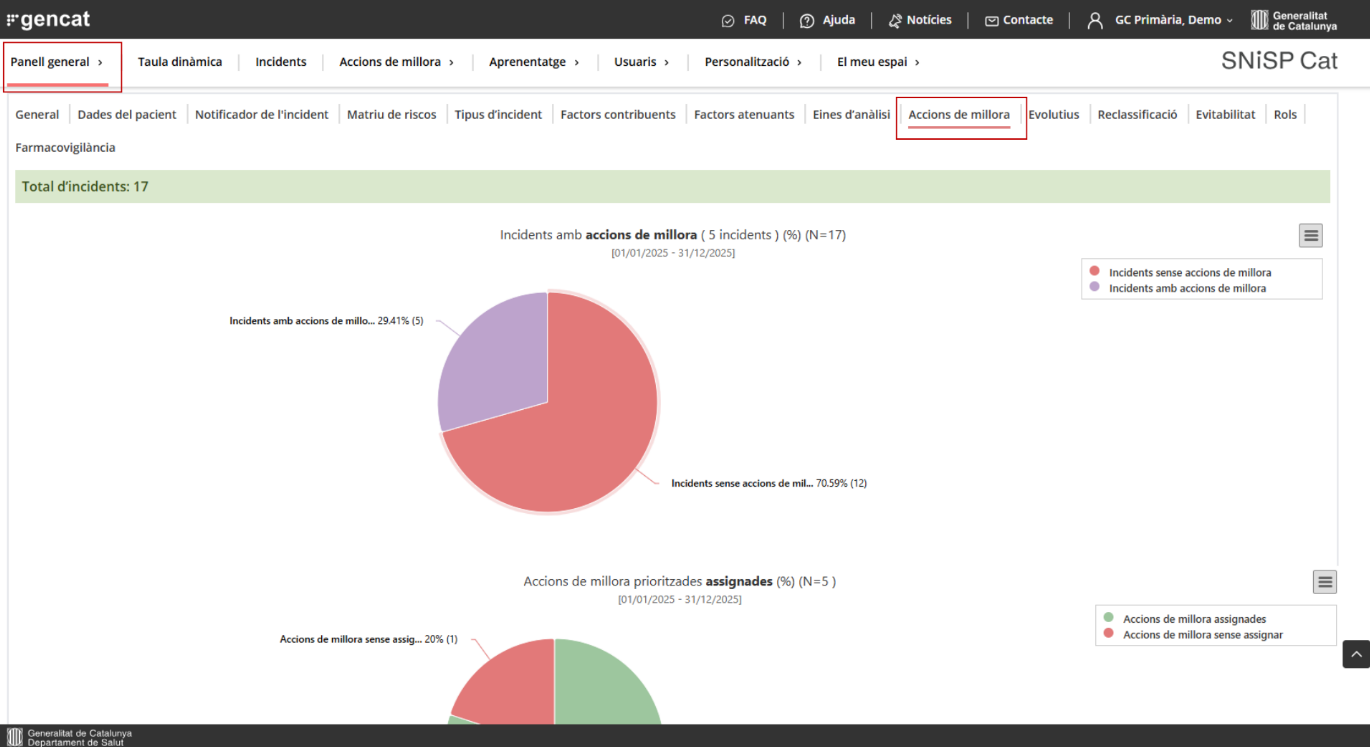
Task: Switch to the Reclassificació tab
Action: (x=1137, y=115)
